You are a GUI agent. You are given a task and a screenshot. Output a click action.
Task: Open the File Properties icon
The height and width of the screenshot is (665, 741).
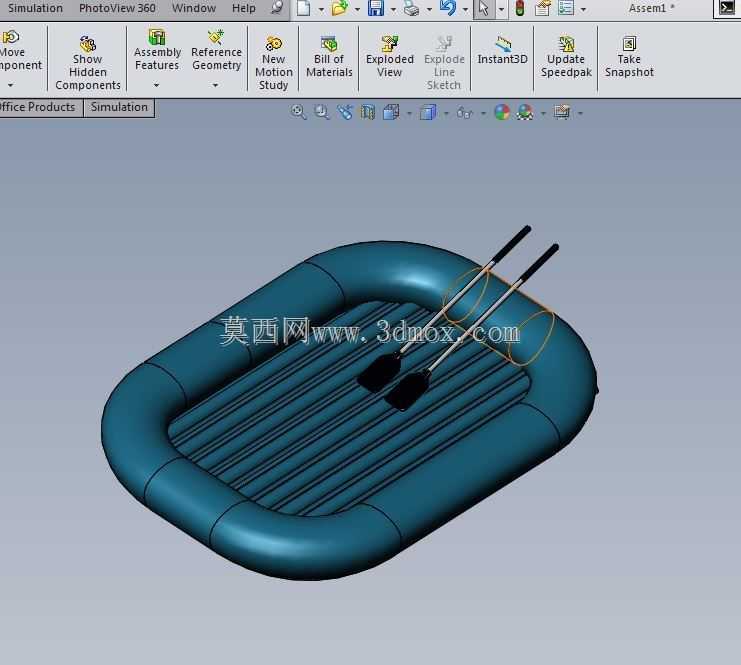543,8
